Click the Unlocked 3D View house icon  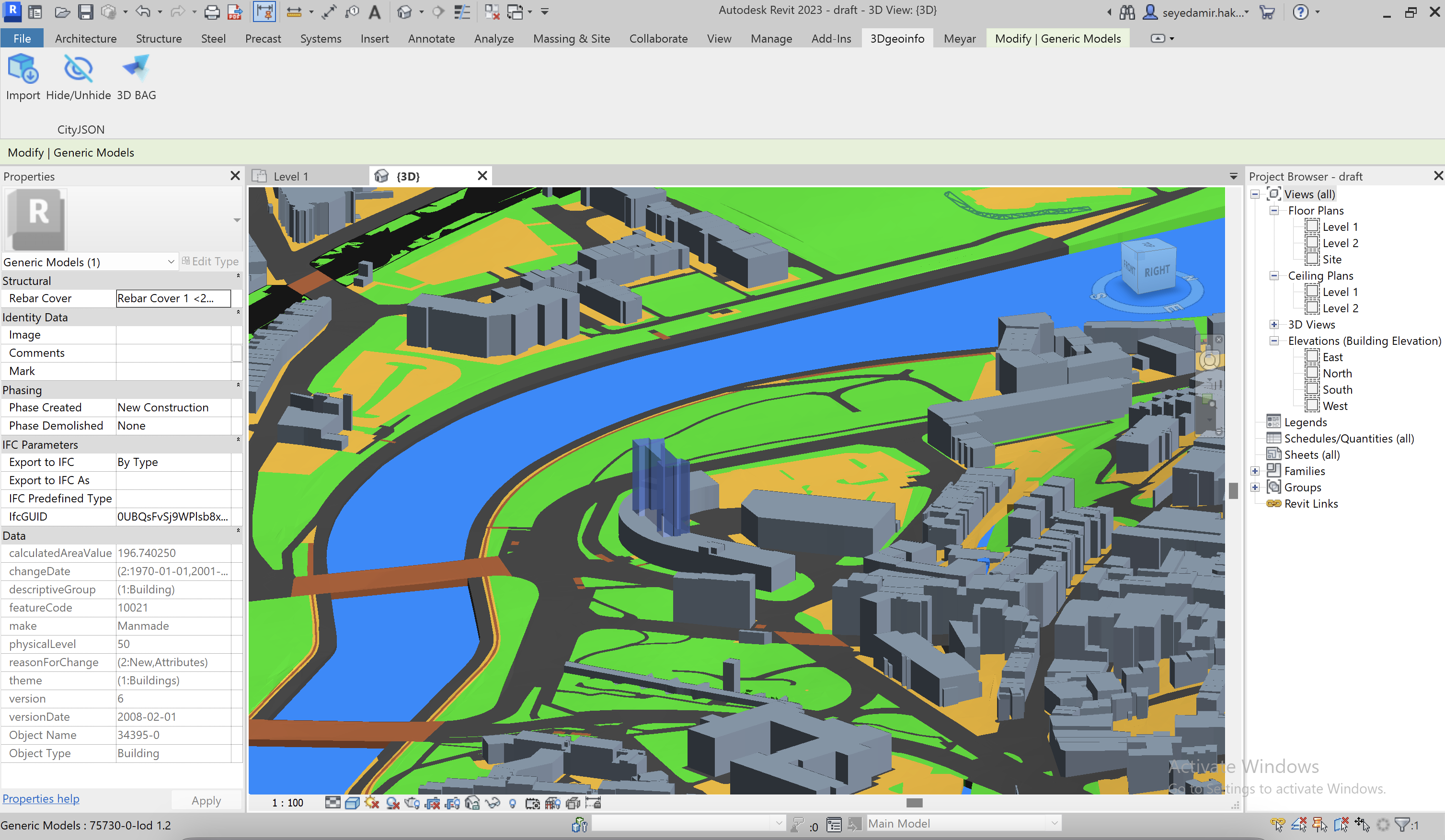[472, 803]
